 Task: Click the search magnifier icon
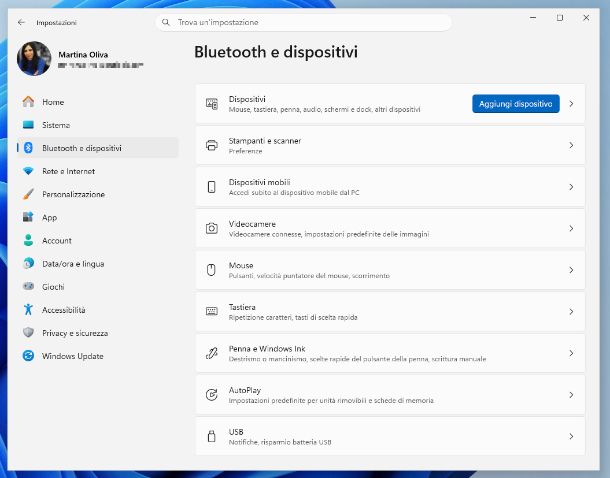166,23
